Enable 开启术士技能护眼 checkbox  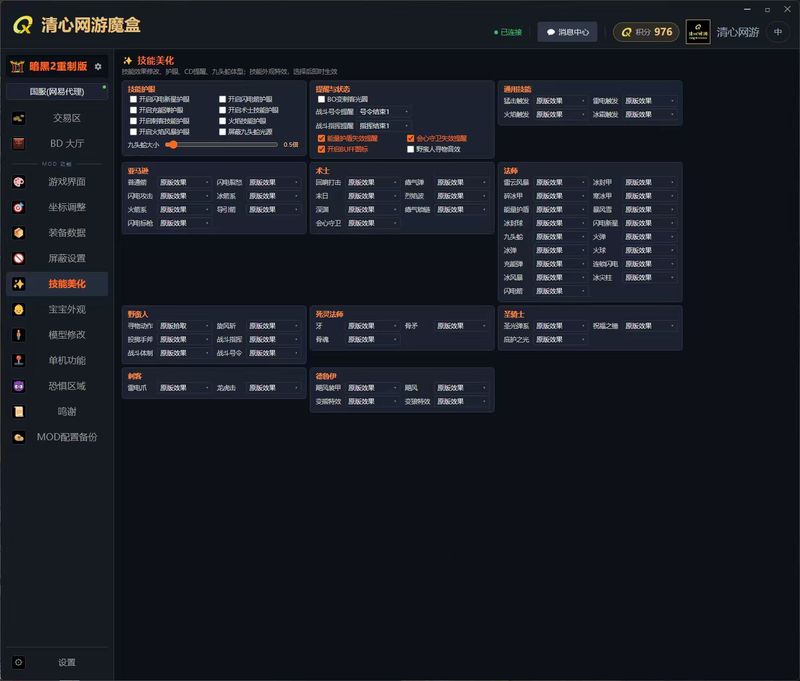pyautogui.click(x=222, y=110)
